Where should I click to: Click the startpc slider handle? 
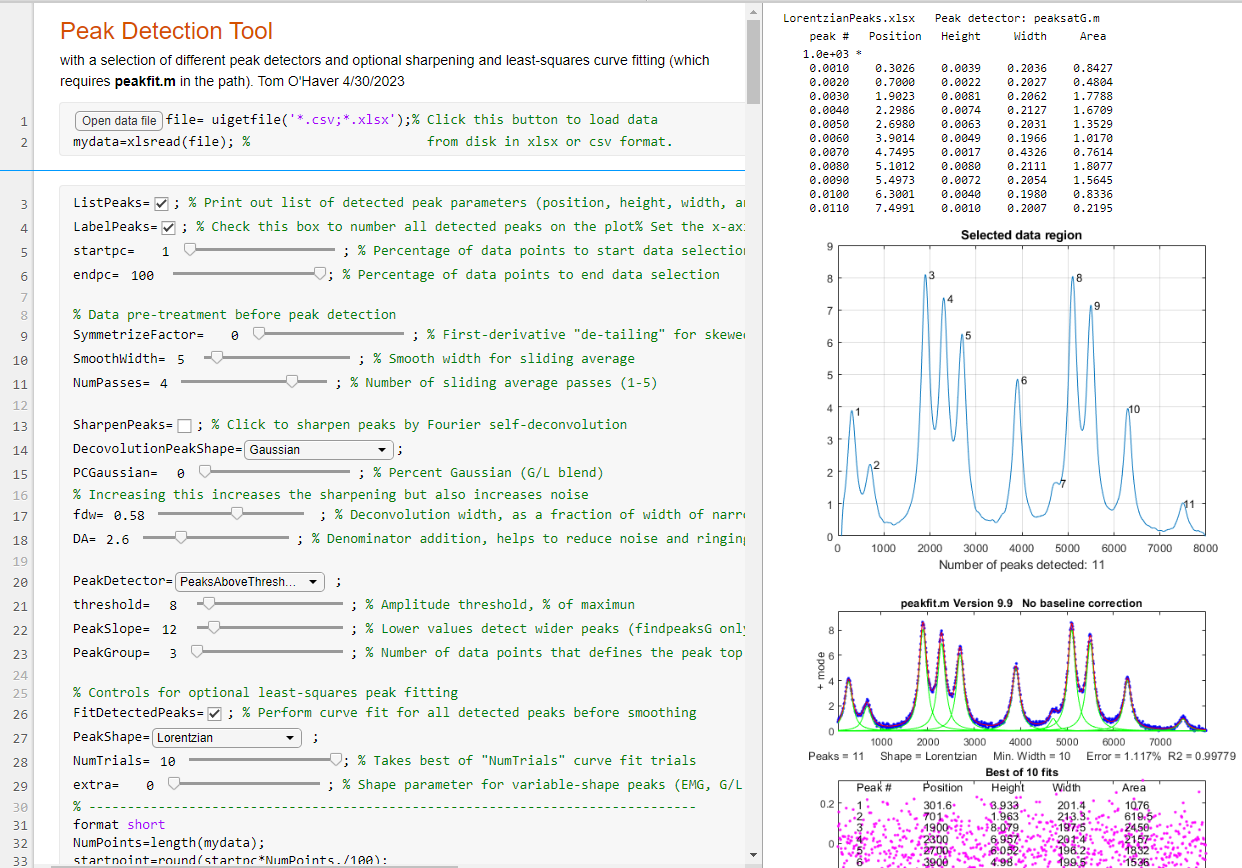tap(189, 250)
